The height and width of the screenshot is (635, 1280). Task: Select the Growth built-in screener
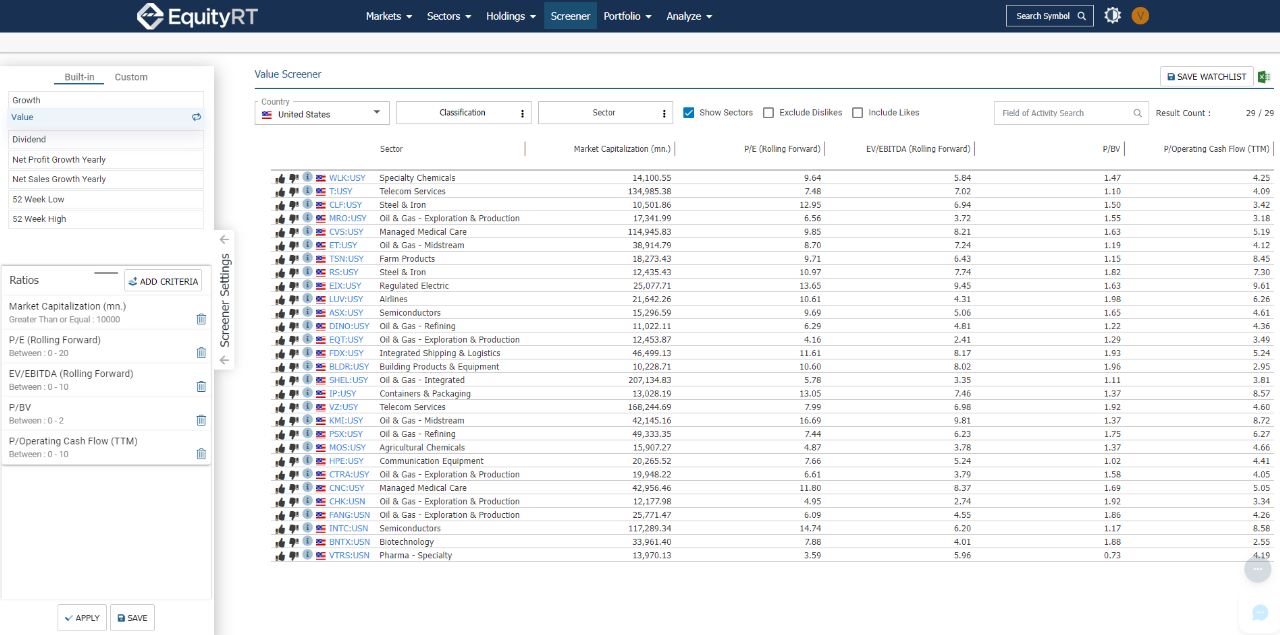(x=106, y=100)
